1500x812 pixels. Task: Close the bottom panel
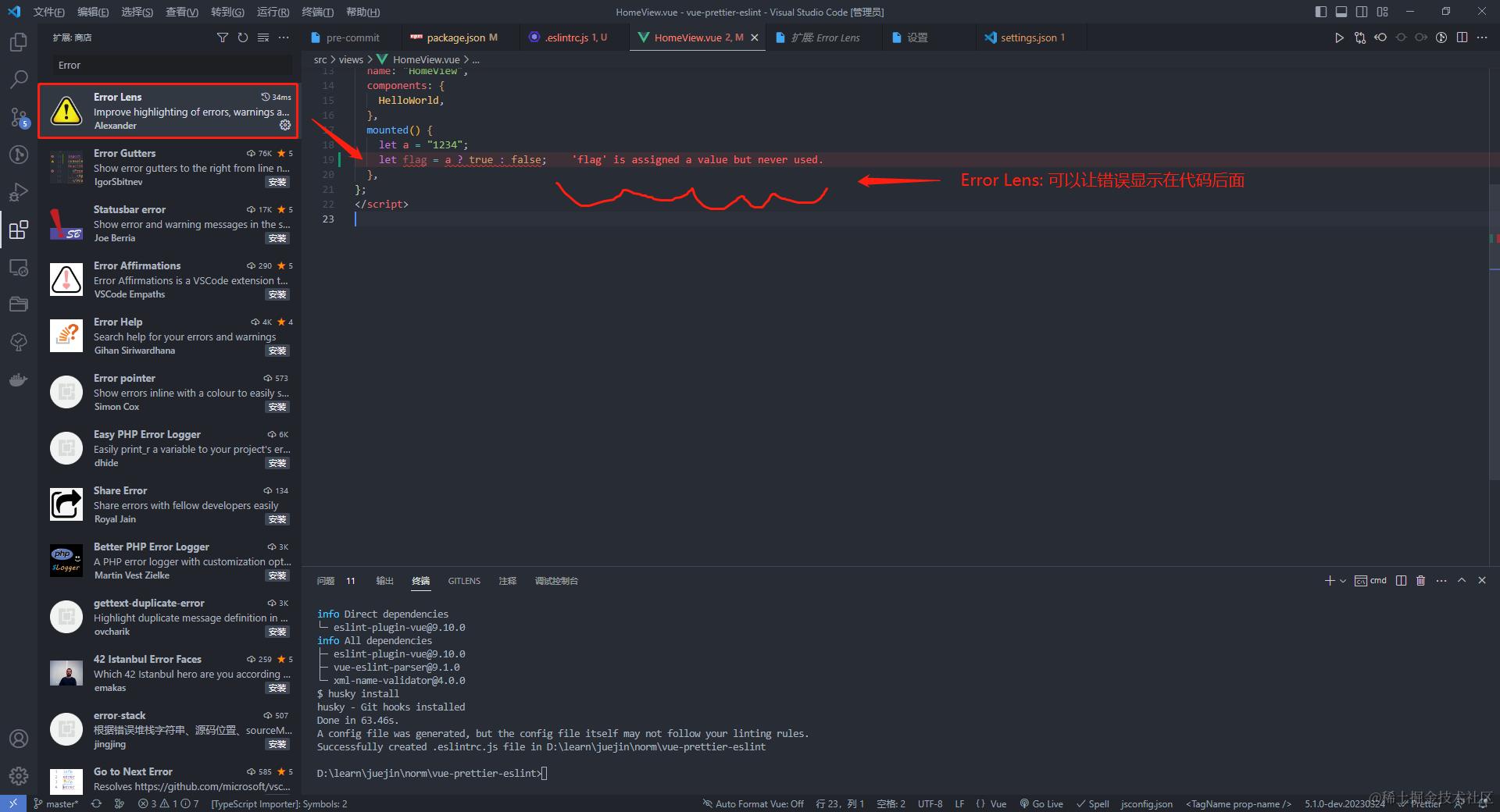tap(1482, 580)
